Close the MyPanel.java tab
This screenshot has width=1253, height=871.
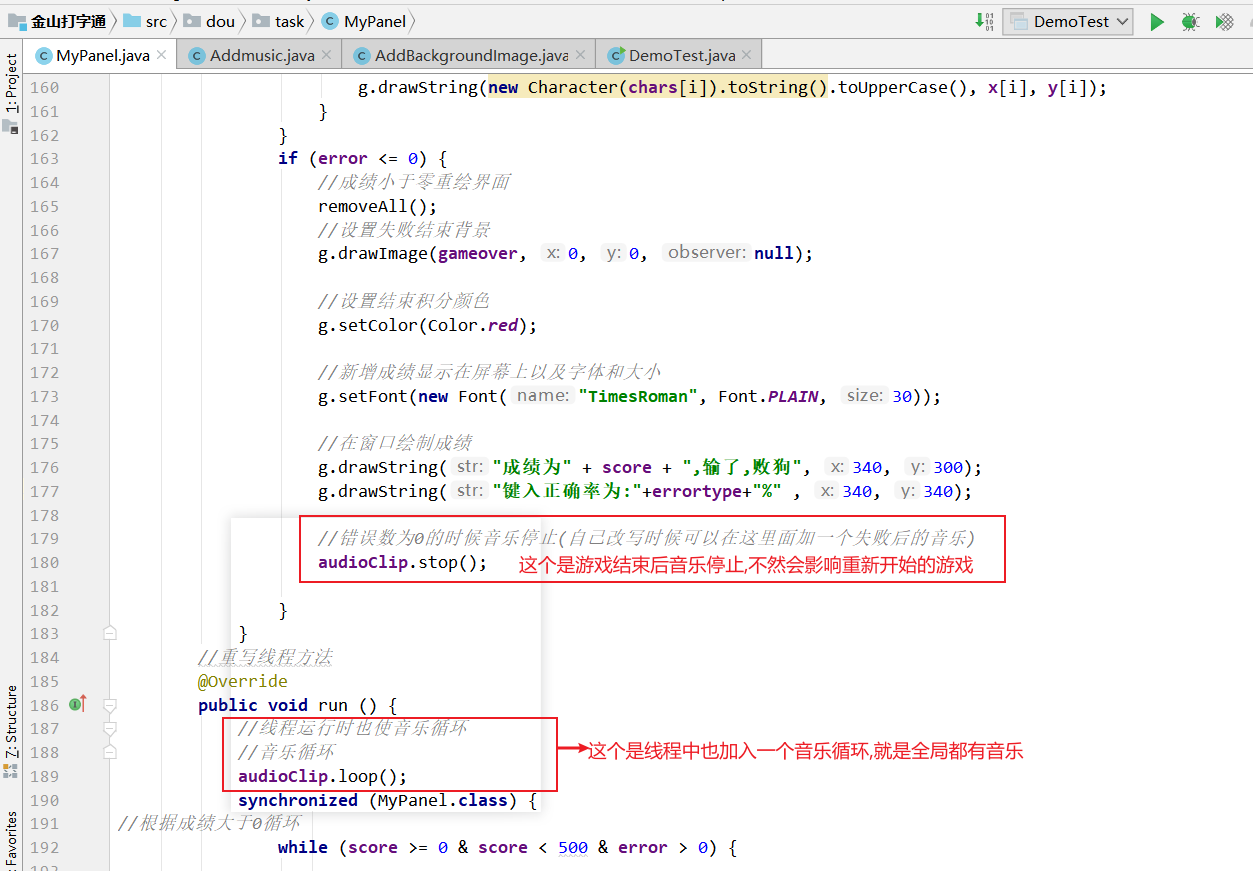point(162,55)
